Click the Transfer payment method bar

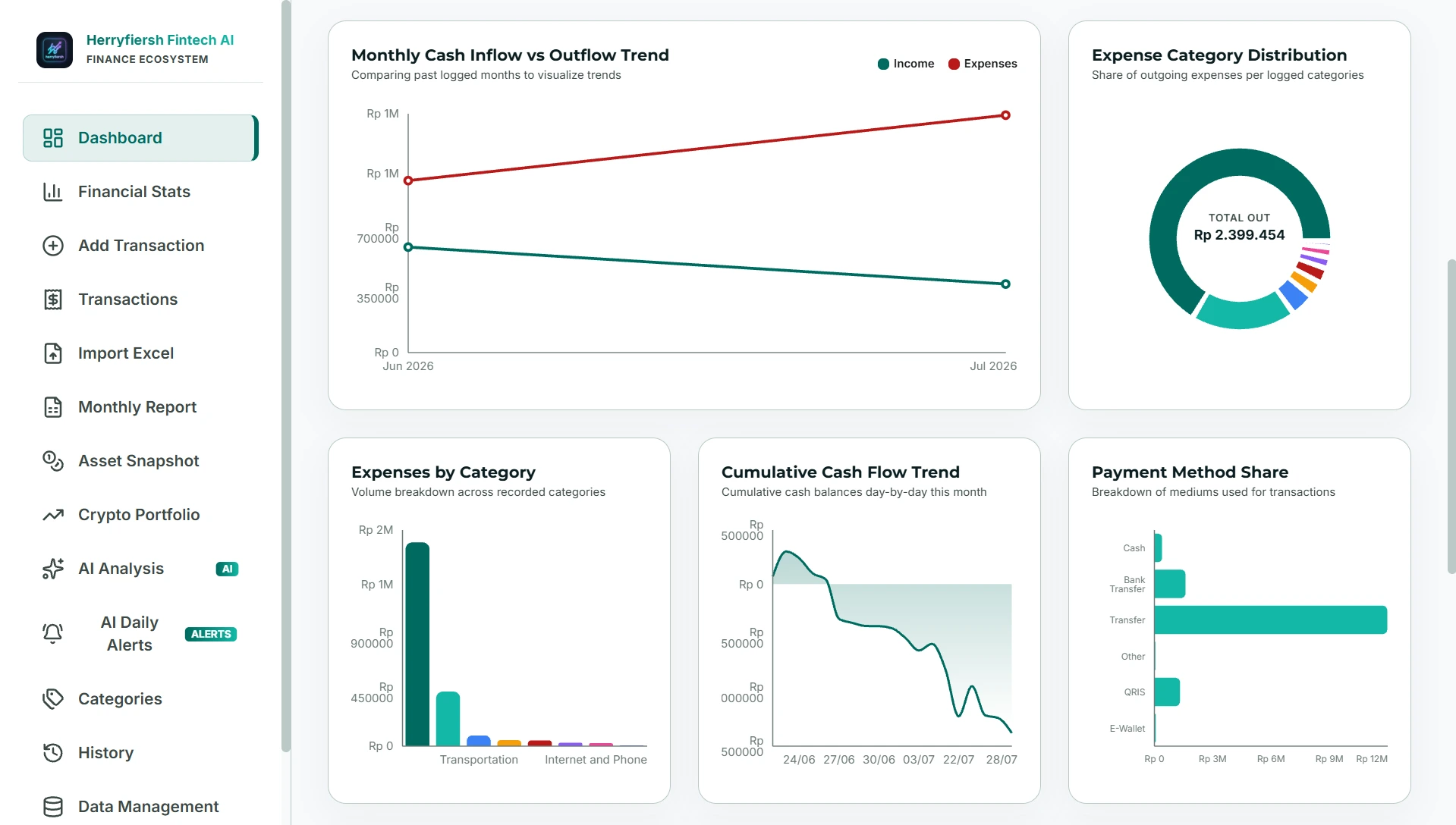(1271, 620)
